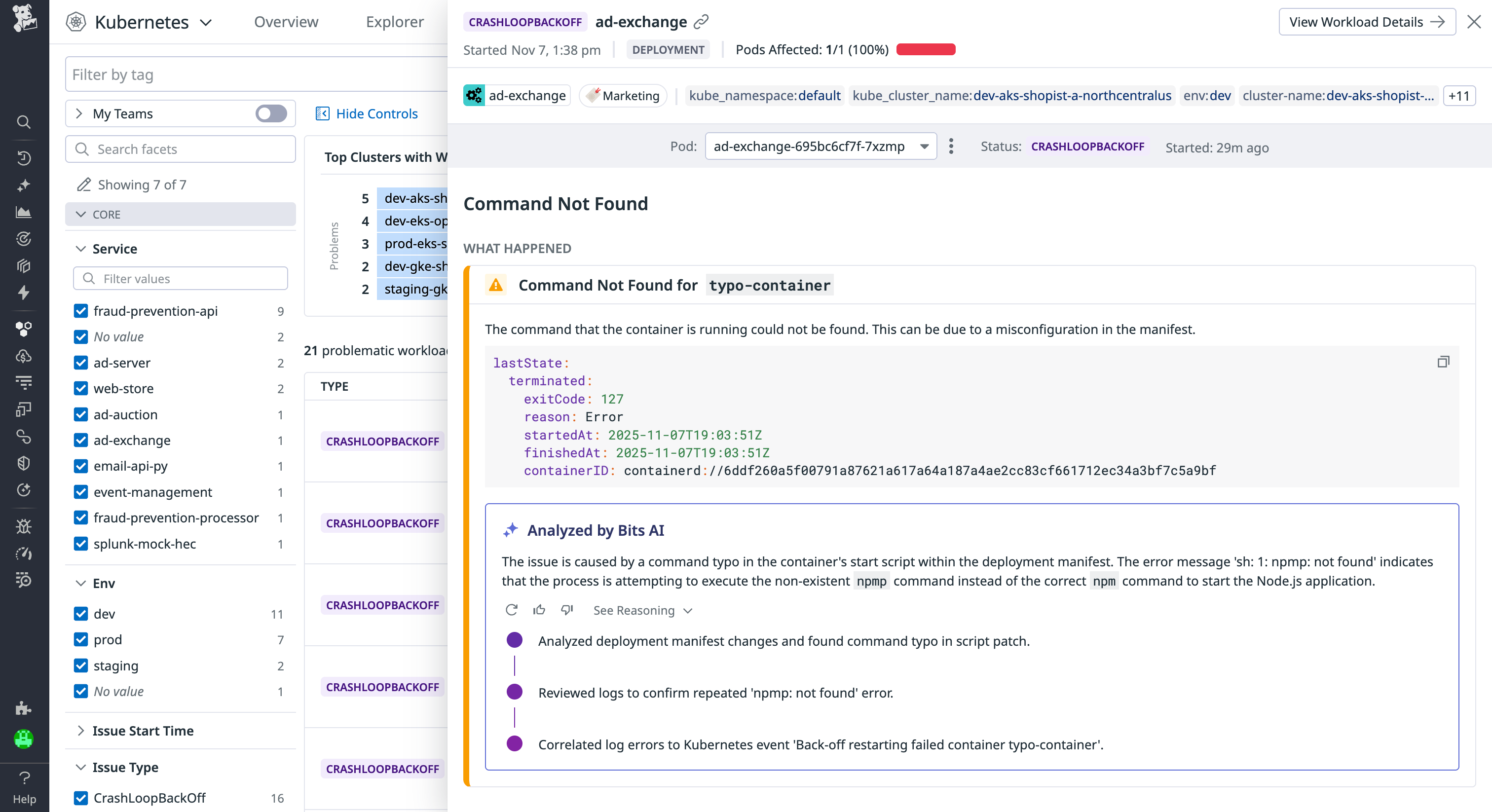Select the Bits AI sparkle icon in sidebar
This screenshot has height=812, width=1492.
click(23, 185)
